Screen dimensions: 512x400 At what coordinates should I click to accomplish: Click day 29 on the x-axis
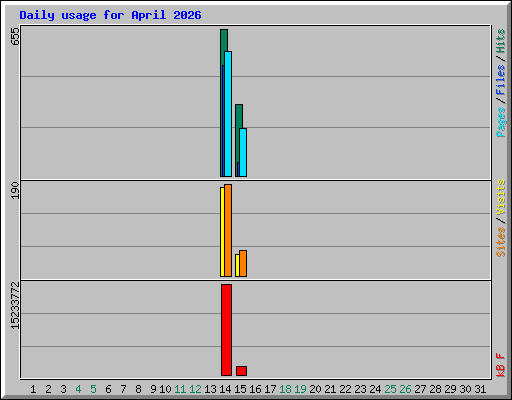[450, 389]
